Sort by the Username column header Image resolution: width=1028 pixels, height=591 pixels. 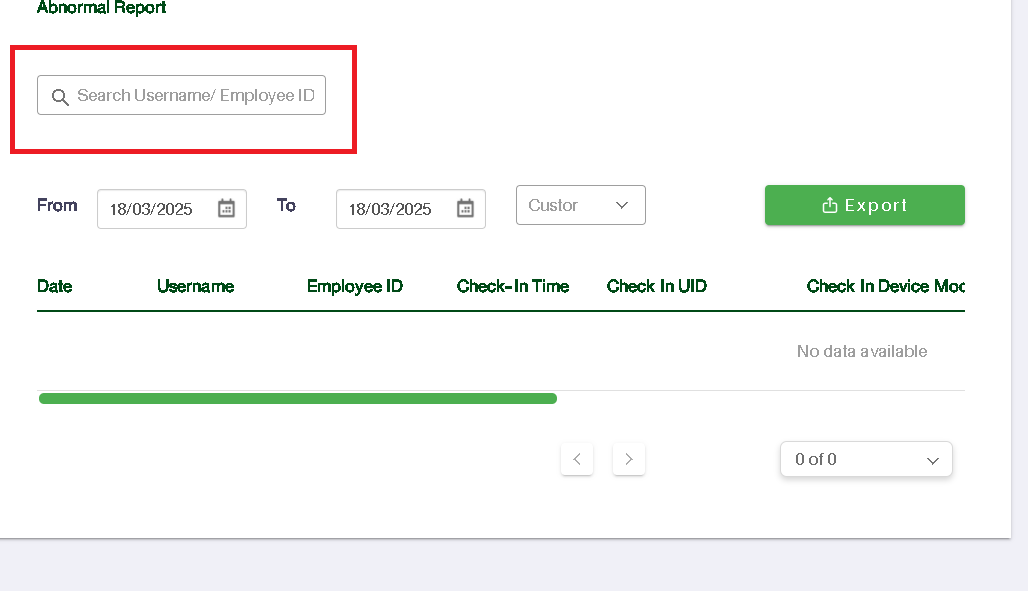195,286
